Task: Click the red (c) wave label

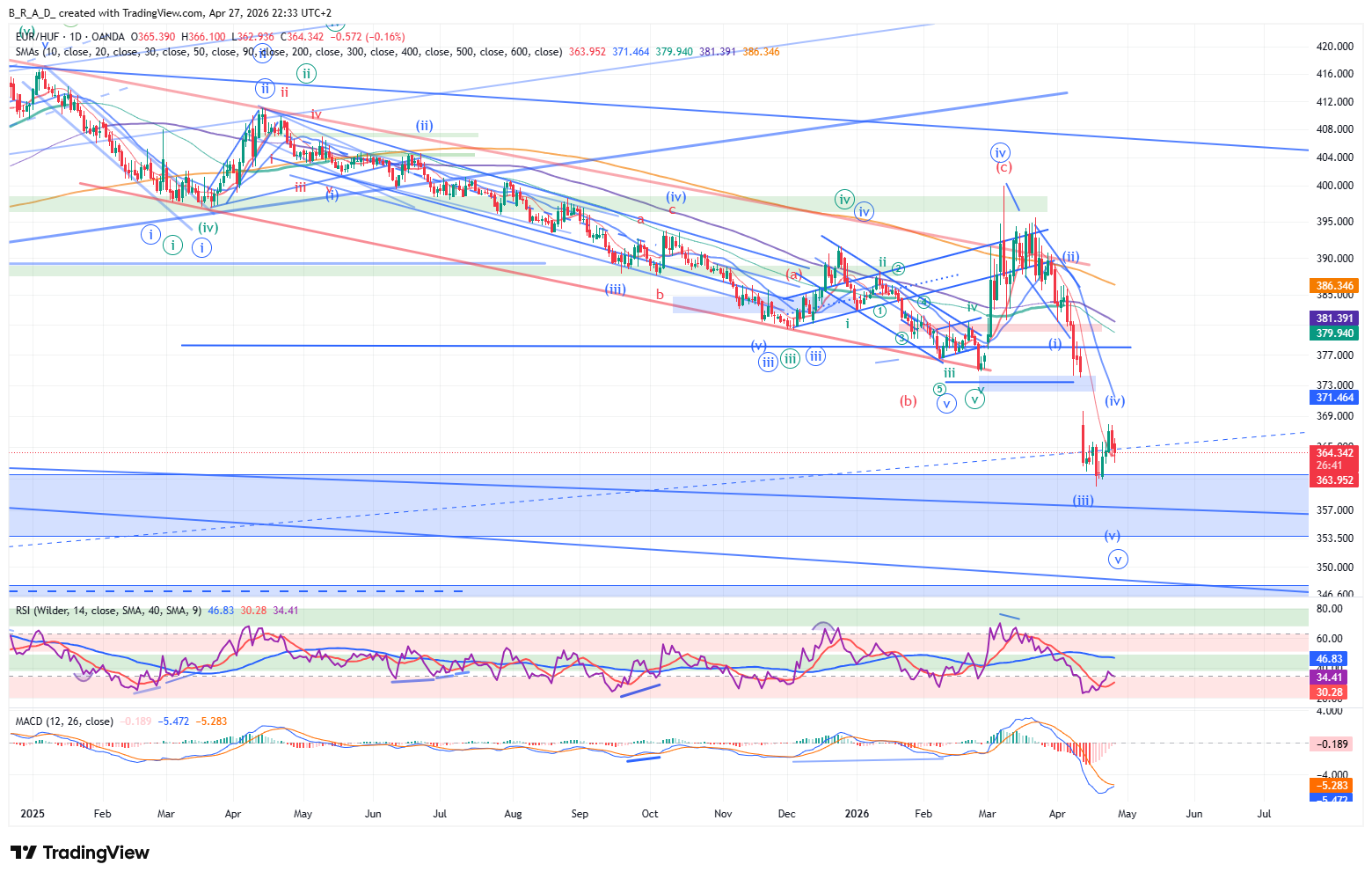Action: (1003, 167)
